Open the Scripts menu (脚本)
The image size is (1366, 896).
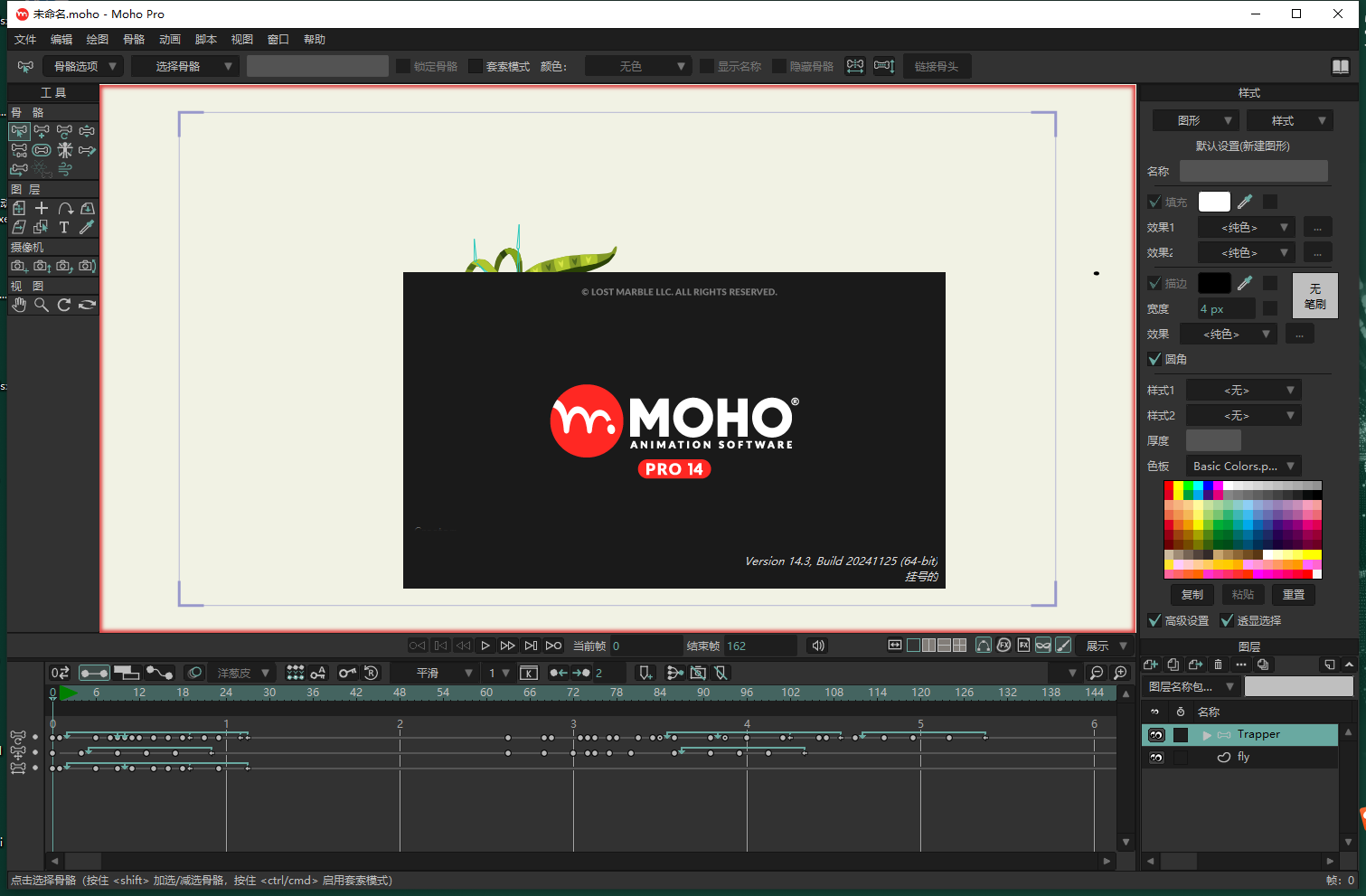[206, 40]
